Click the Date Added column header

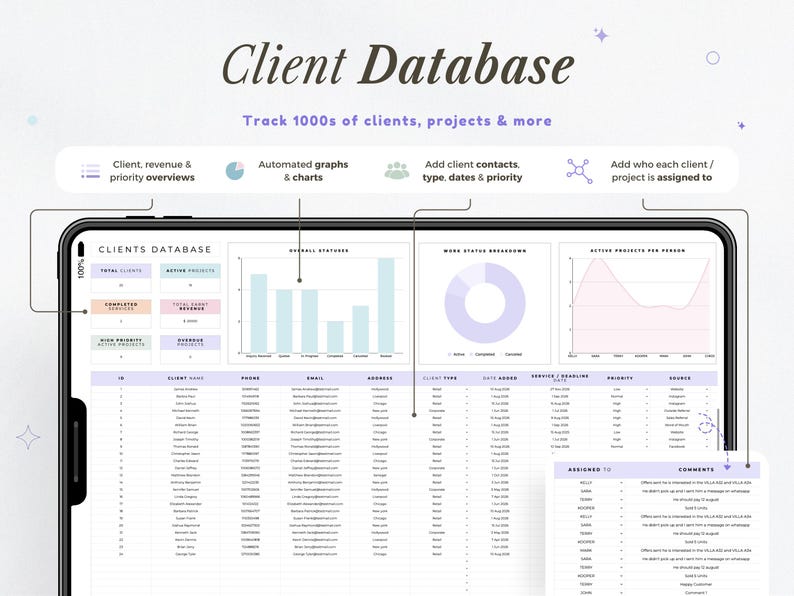tap(500, 378)
